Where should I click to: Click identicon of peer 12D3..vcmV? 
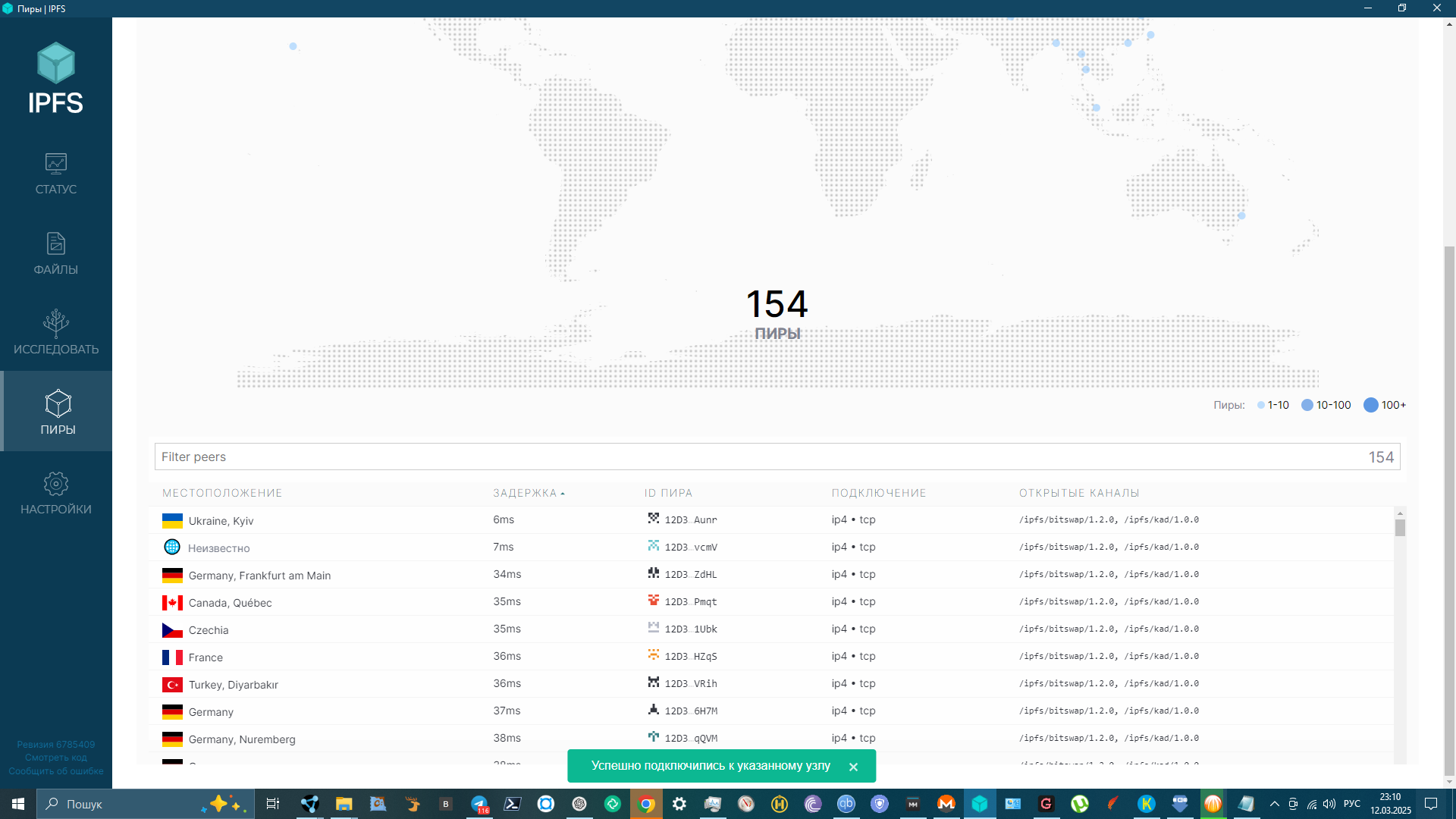[x=654, y=545]
